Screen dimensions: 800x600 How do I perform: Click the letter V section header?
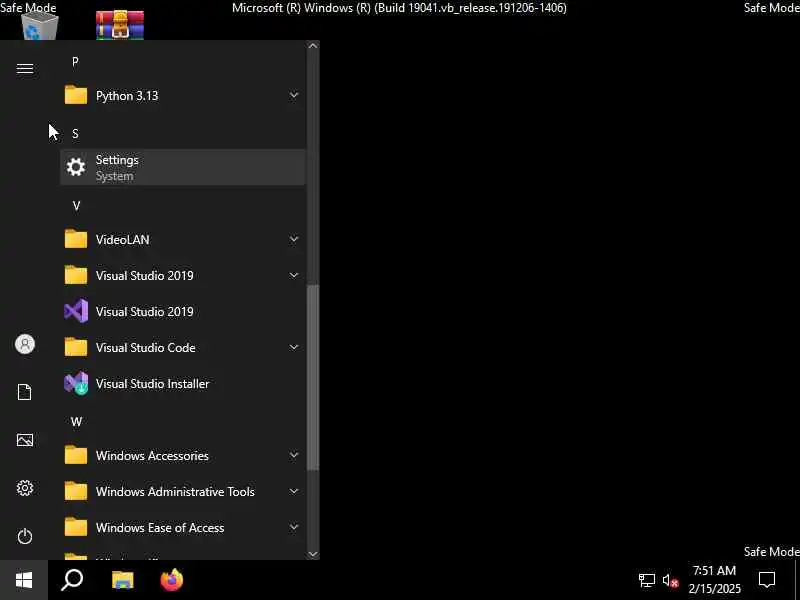(76, 206)
